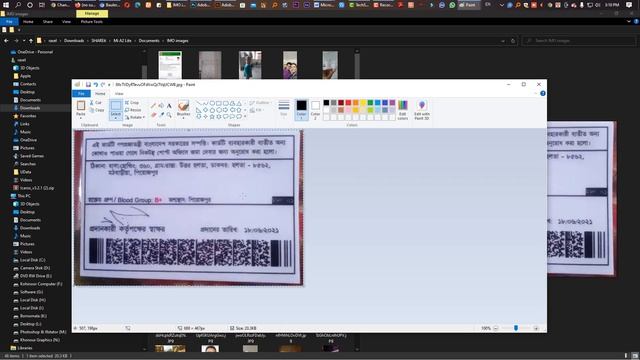Select the green document thumbnail in Explorer

click(170, 65)
